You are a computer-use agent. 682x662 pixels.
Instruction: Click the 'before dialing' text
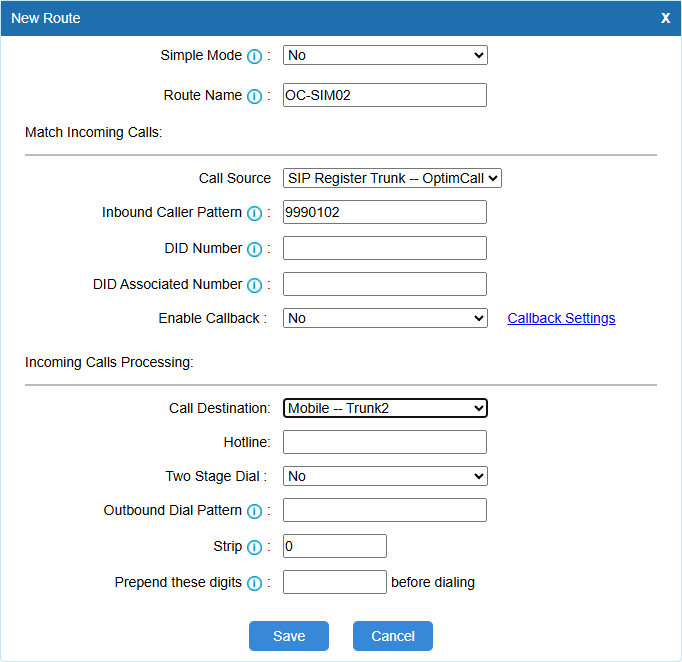[x=433, y=582]
